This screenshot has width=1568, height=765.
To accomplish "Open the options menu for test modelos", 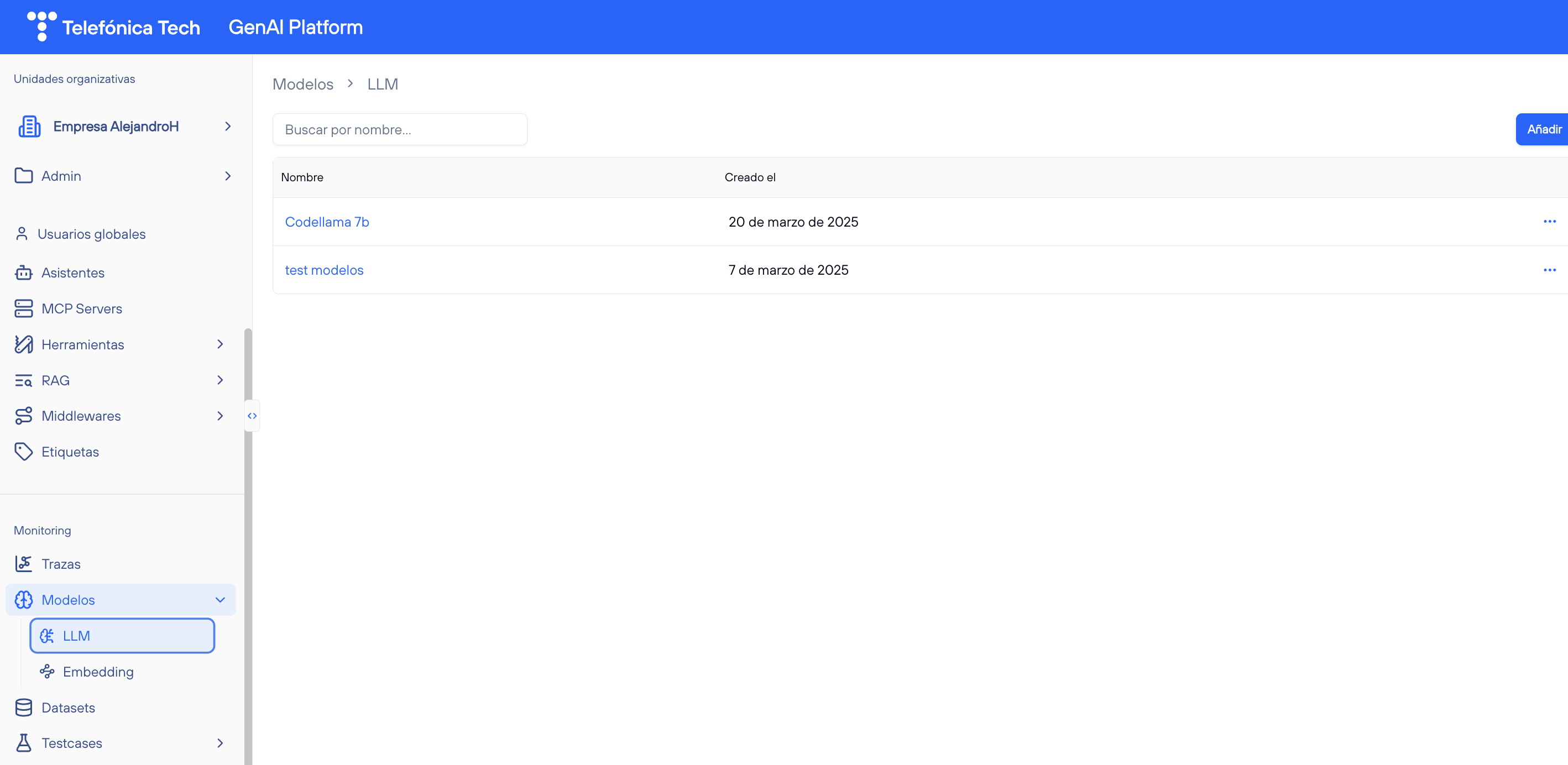I will [x=1549, y=270].
